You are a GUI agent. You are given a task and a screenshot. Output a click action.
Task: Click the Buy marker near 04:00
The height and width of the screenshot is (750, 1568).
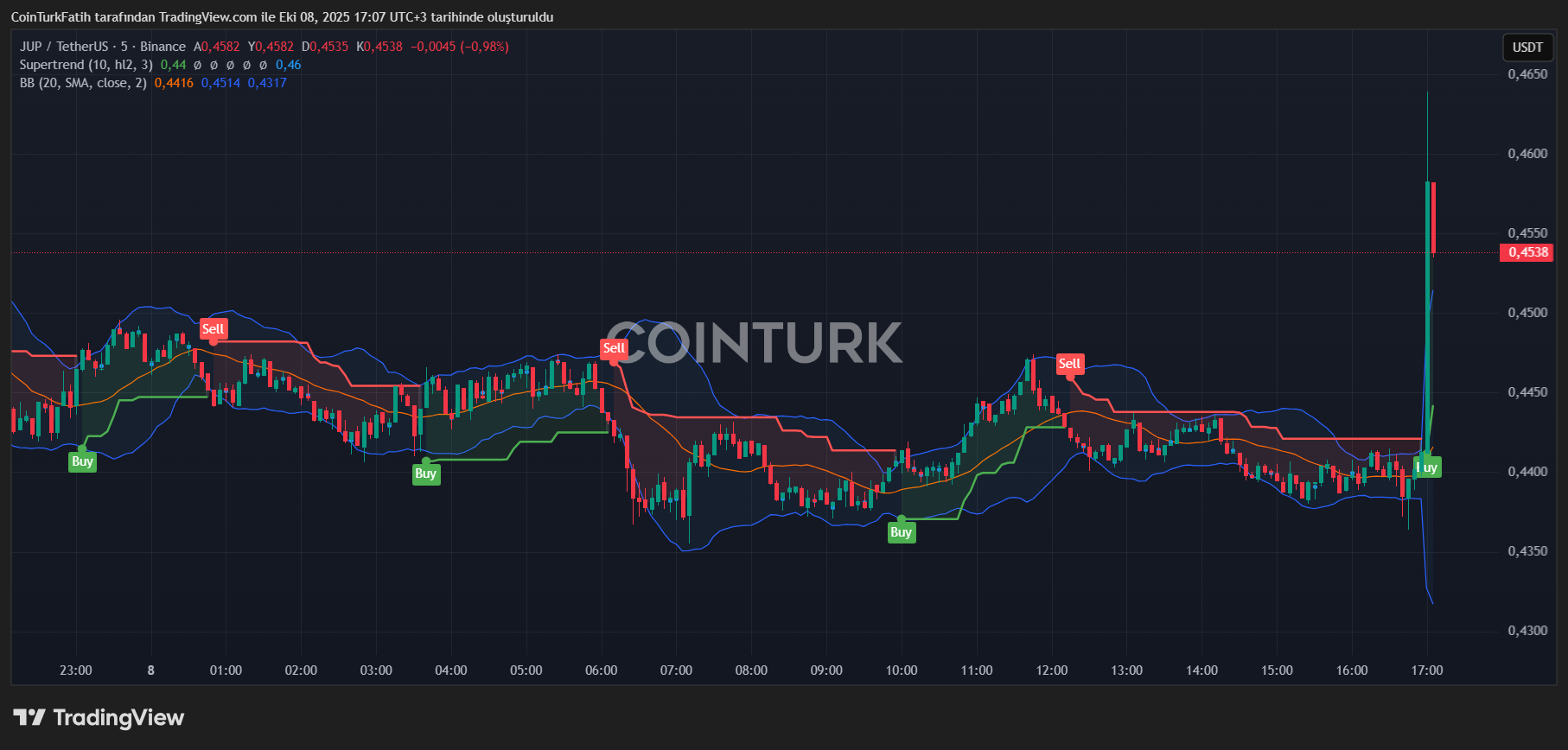(425, 474)
